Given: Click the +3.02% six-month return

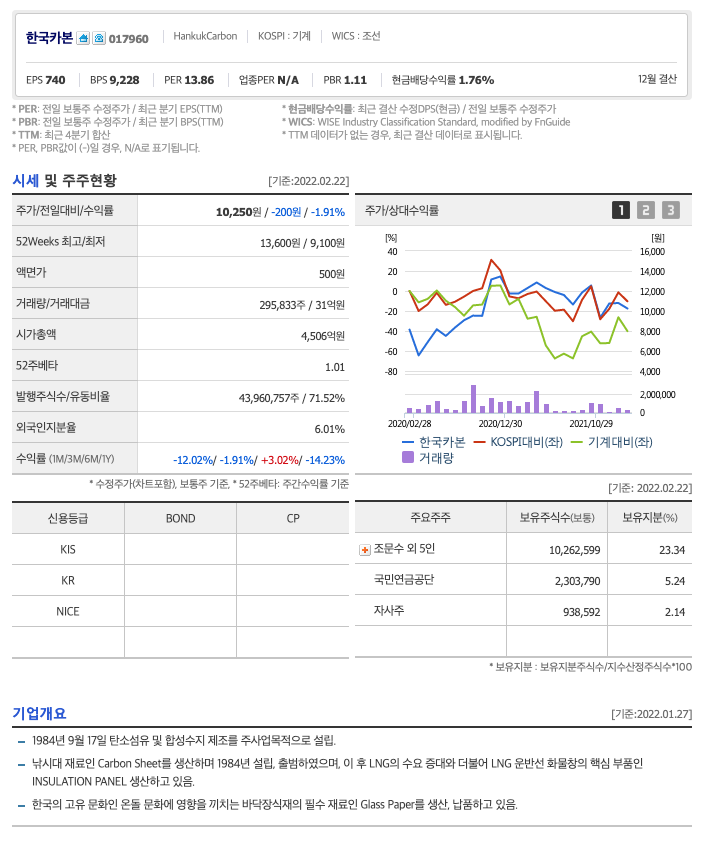Looking at the screenshot, I should 279,460.
